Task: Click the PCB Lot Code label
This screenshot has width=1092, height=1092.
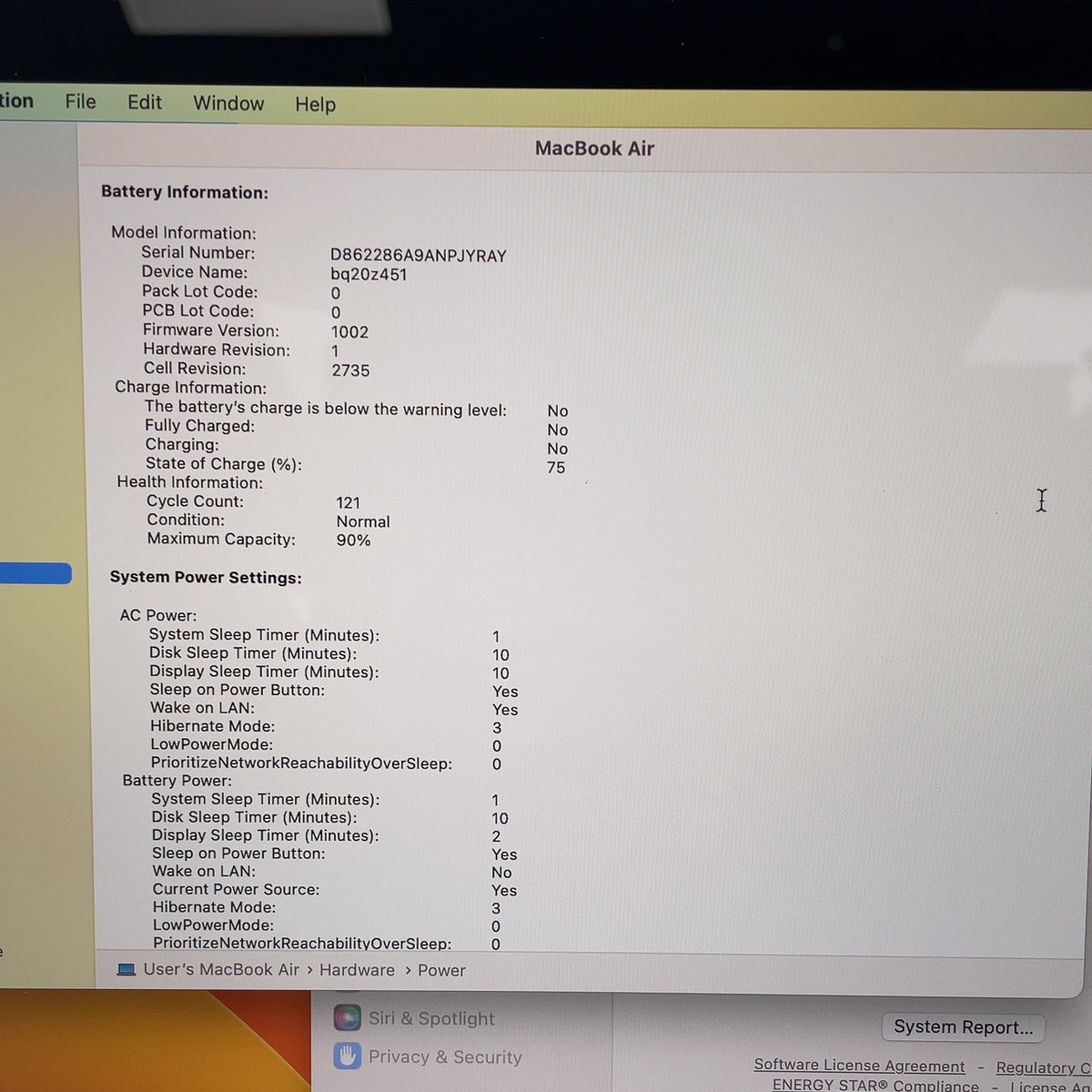Action: coord(197,310)
